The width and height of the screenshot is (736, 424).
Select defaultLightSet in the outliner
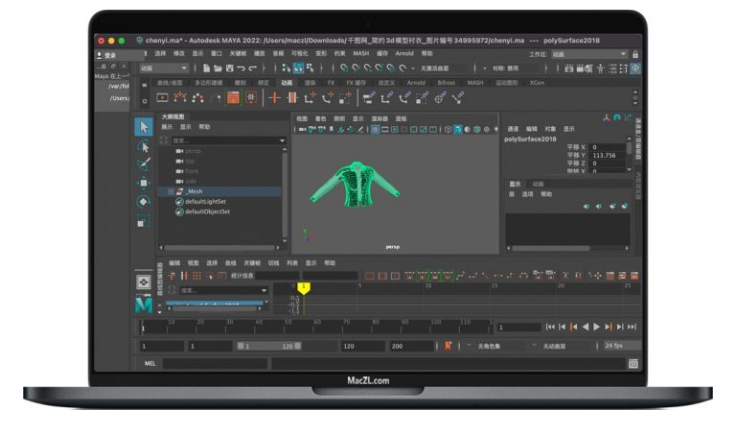click(205, 201)
